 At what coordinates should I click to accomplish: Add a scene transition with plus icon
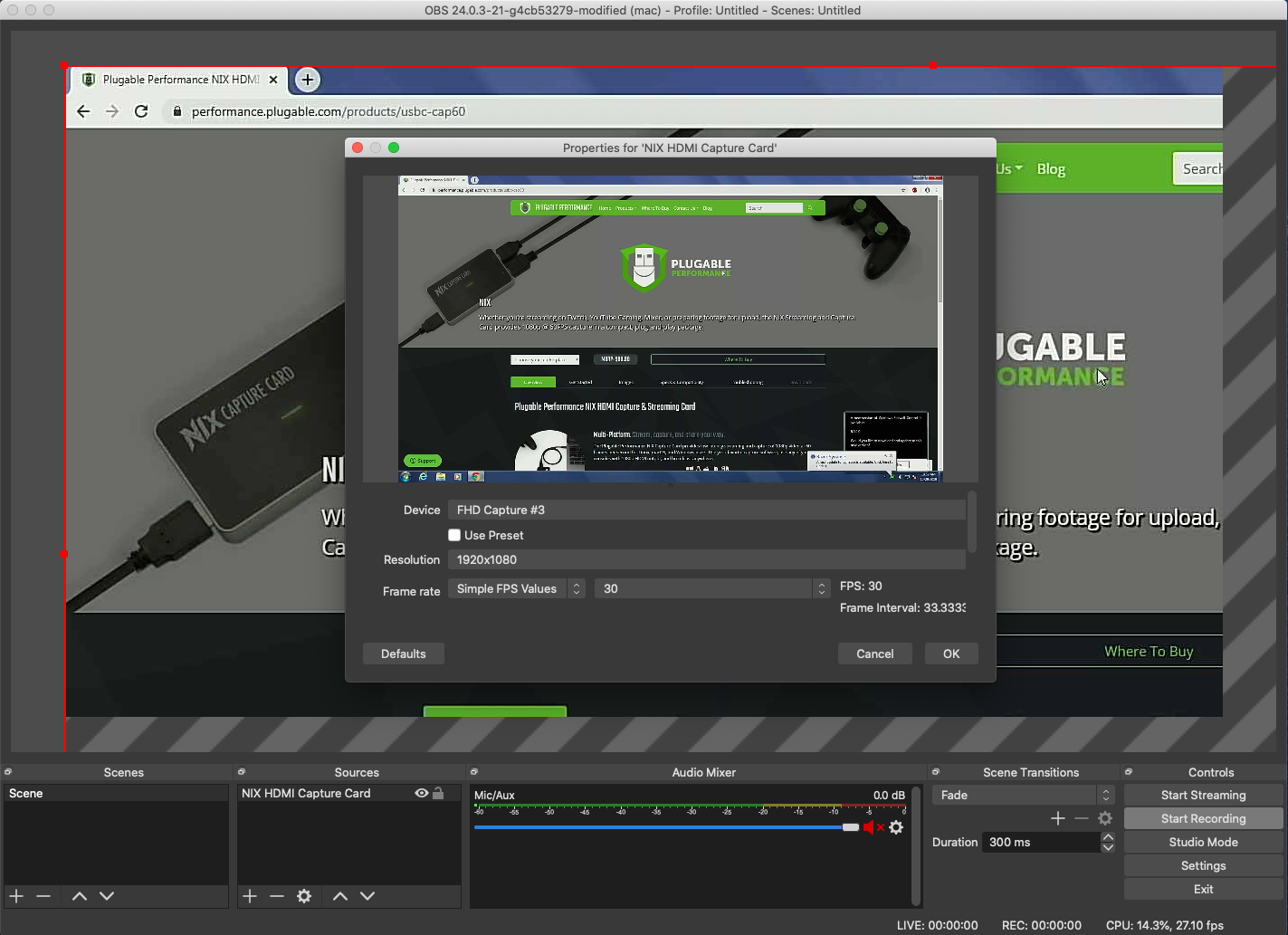[1058, 818]
